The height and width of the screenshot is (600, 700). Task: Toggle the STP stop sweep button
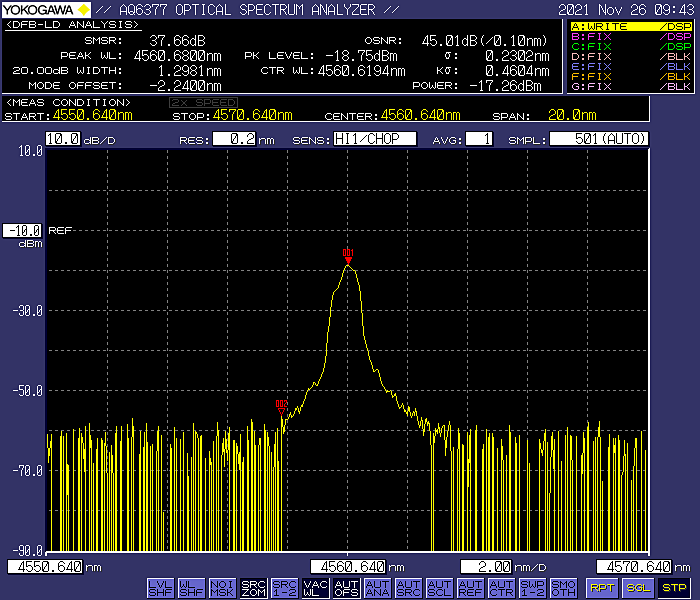pyautogui.click(x=674, y=588)
